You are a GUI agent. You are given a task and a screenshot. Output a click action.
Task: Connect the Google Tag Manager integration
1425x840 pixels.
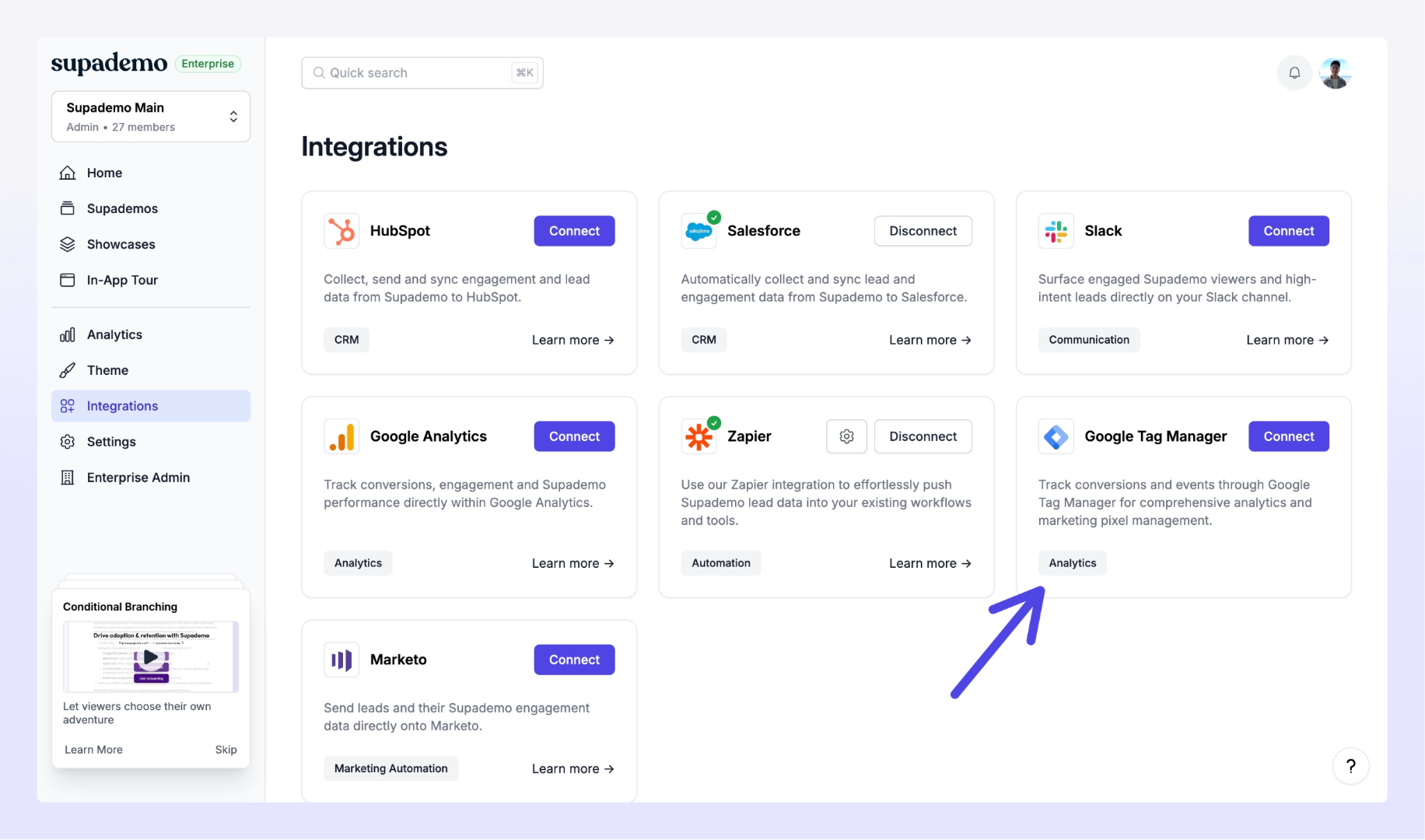pyautogui.click(x=1288, y=436)
